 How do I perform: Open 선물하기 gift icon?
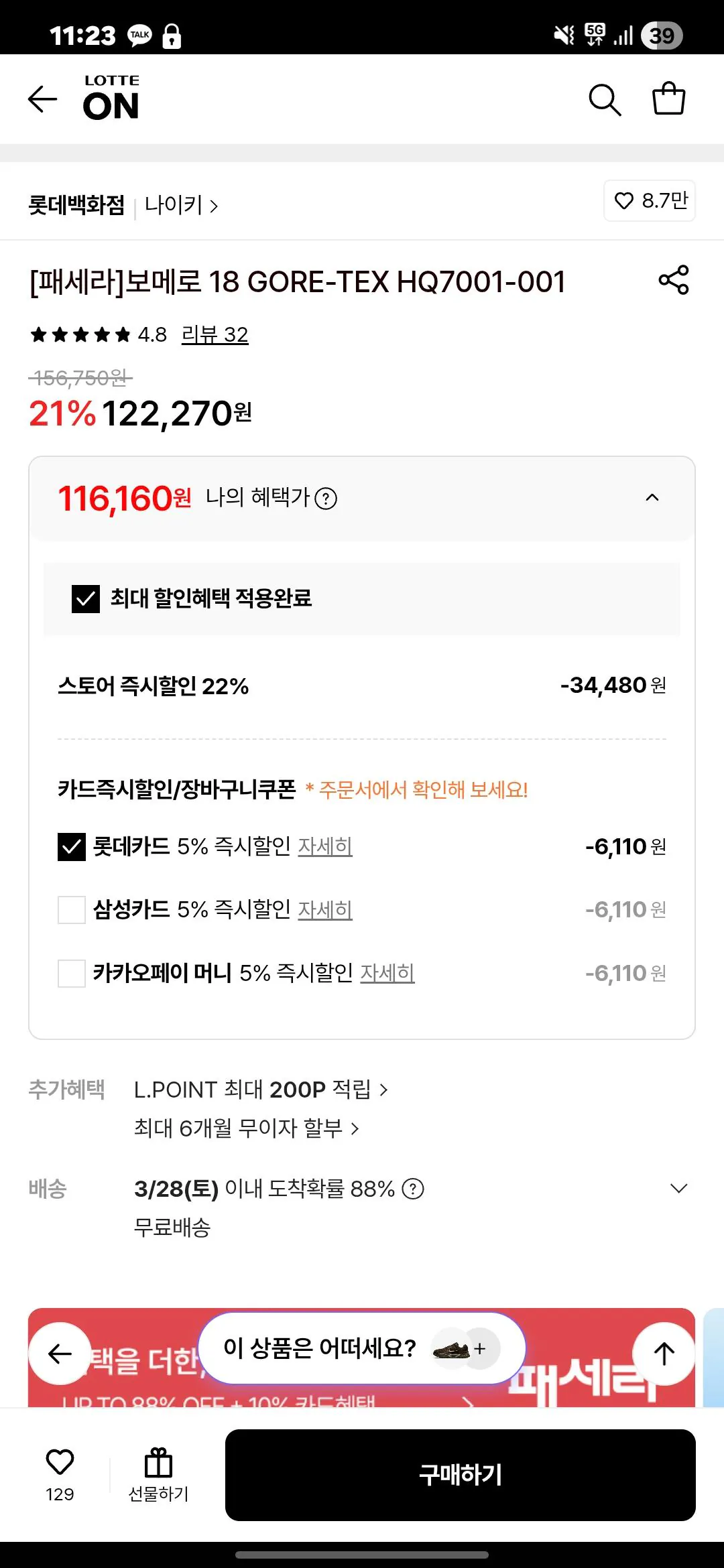pyautogui.click(x=156, y=1459)
